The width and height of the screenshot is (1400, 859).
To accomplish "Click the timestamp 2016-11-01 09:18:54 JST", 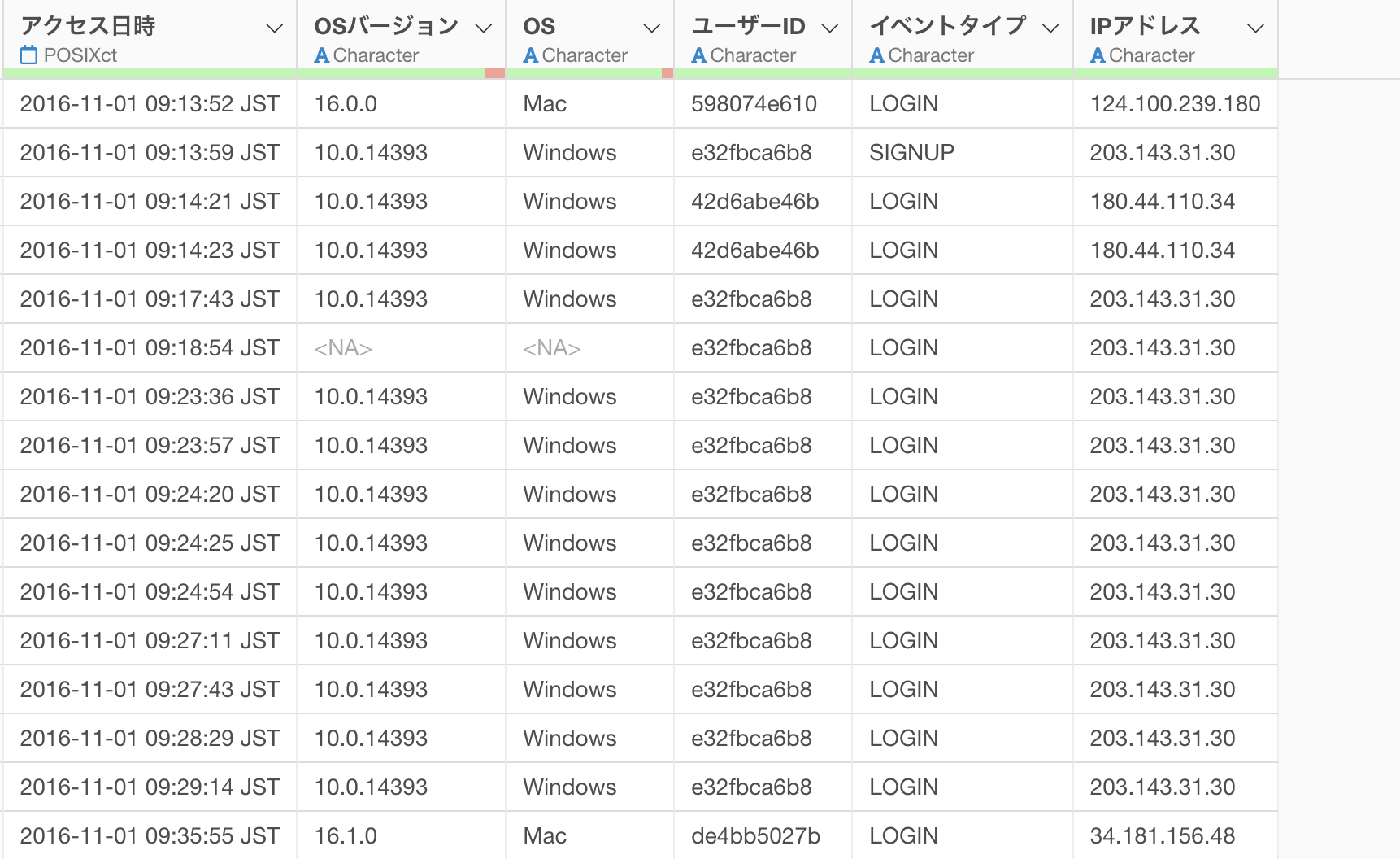I will 150,347.
